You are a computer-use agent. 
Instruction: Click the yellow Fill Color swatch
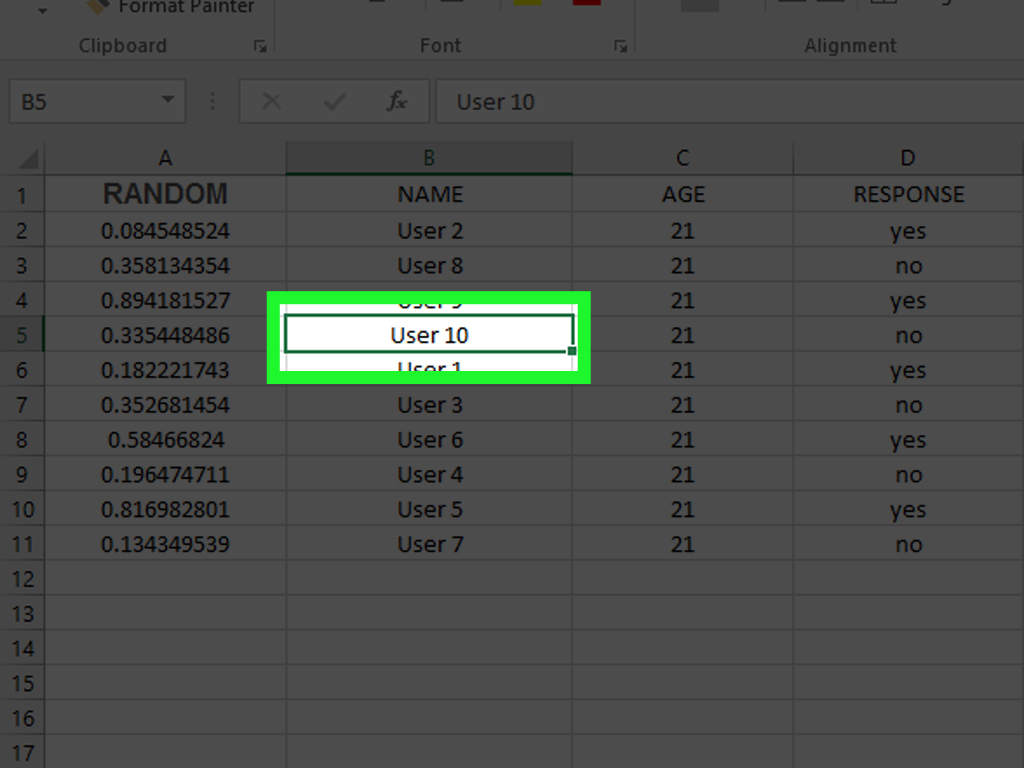point(529,3)
